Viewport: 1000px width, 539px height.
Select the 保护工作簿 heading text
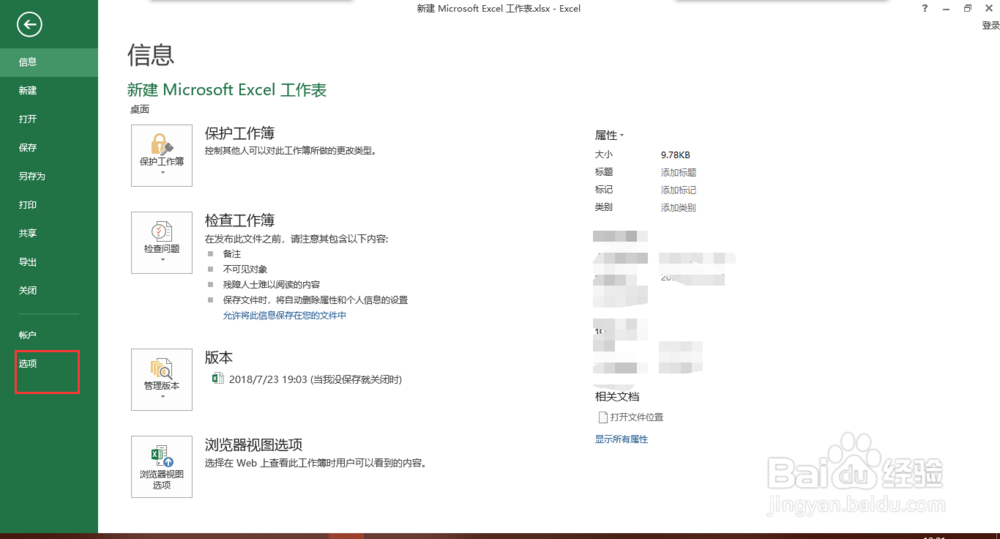coord(240,133)
